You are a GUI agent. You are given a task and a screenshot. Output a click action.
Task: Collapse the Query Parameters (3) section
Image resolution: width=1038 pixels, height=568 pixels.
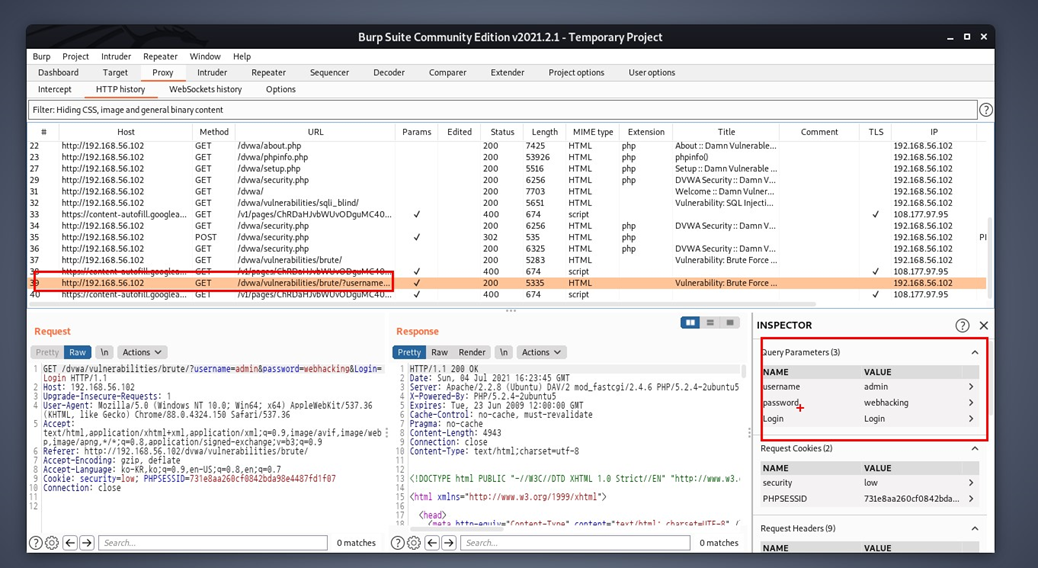click(974, 352)
